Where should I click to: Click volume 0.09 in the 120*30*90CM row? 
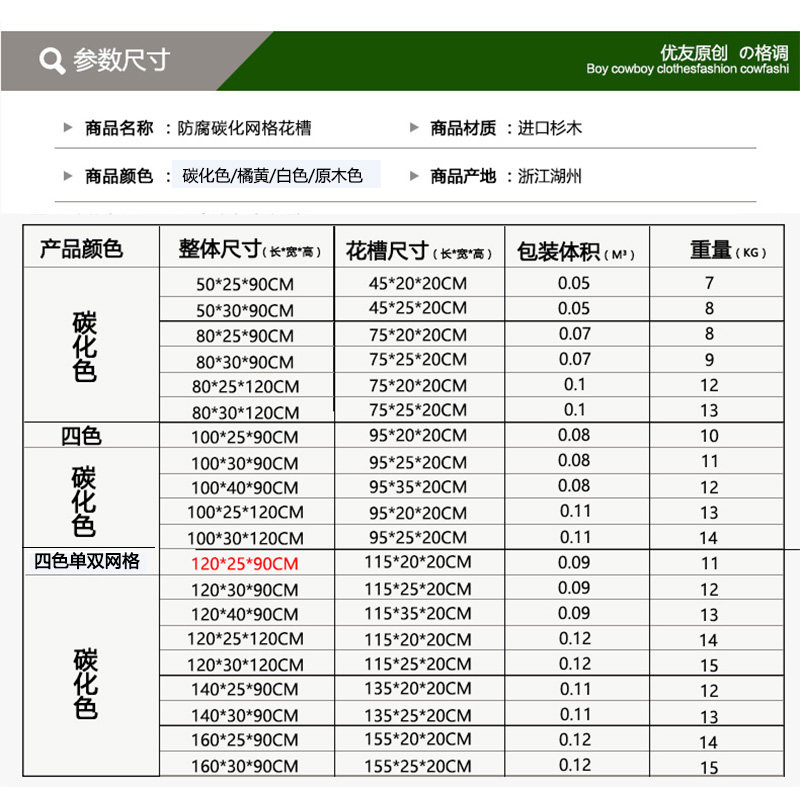click(574, 588)
